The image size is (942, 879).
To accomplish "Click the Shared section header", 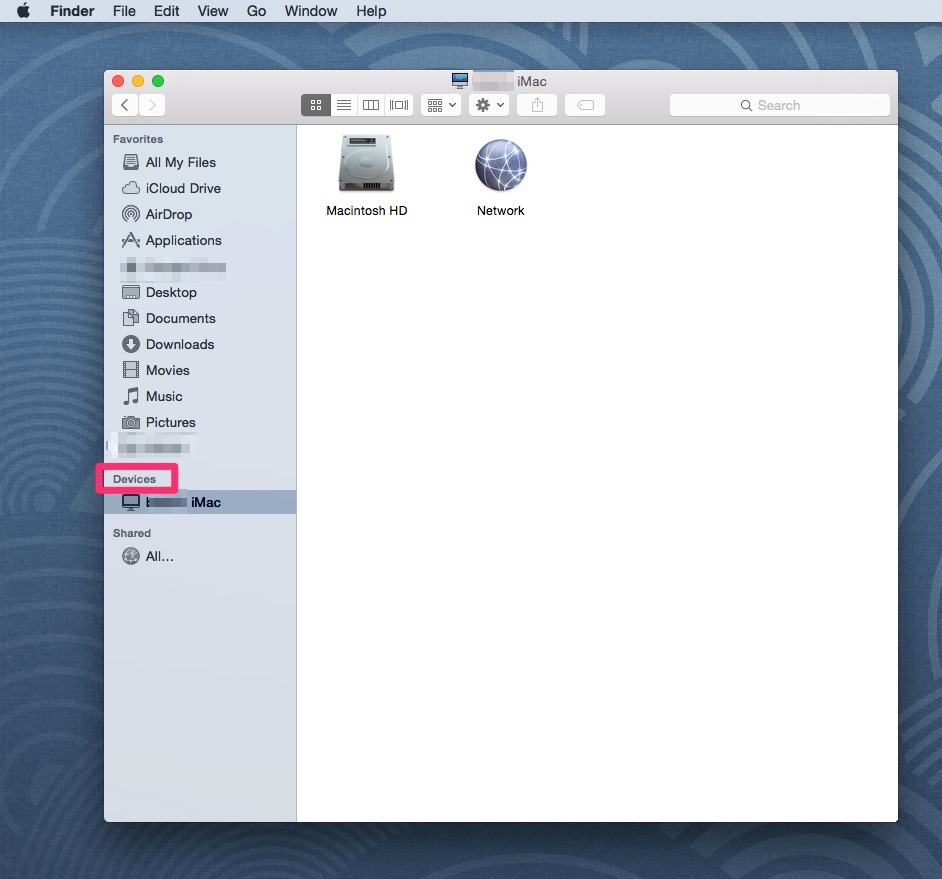I will tap(132, 534).
